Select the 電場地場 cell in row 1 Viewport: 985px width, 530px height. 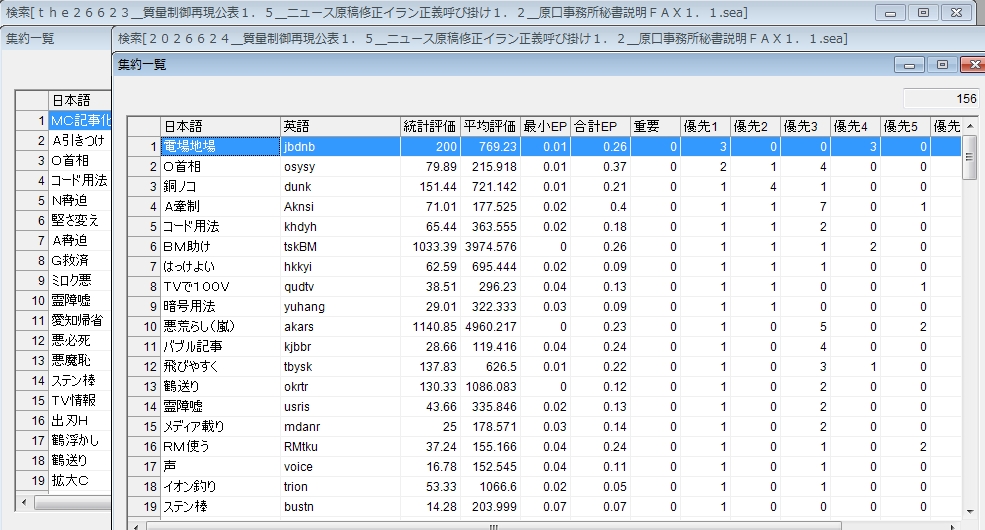pos(220,146)
